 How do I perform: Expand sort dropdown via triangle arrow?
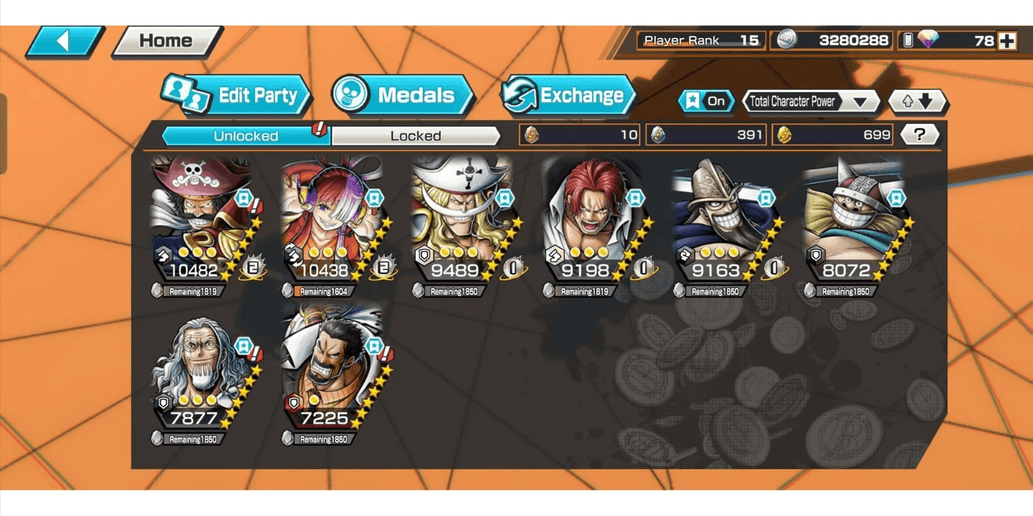click(x=860, y=102)
